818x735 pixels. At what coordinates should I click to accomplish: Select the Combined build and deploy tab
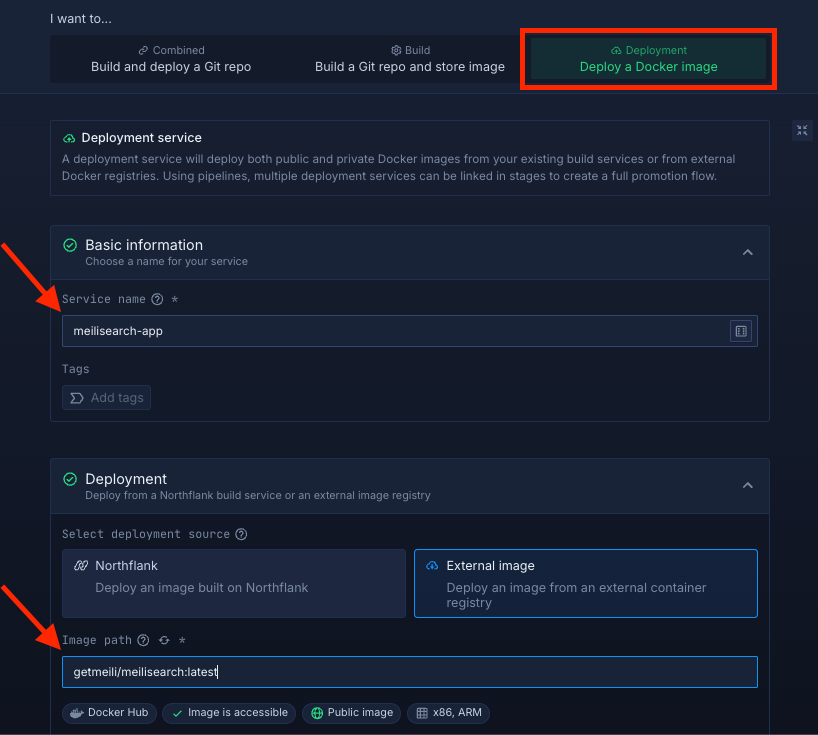click(x=171, y=59)
